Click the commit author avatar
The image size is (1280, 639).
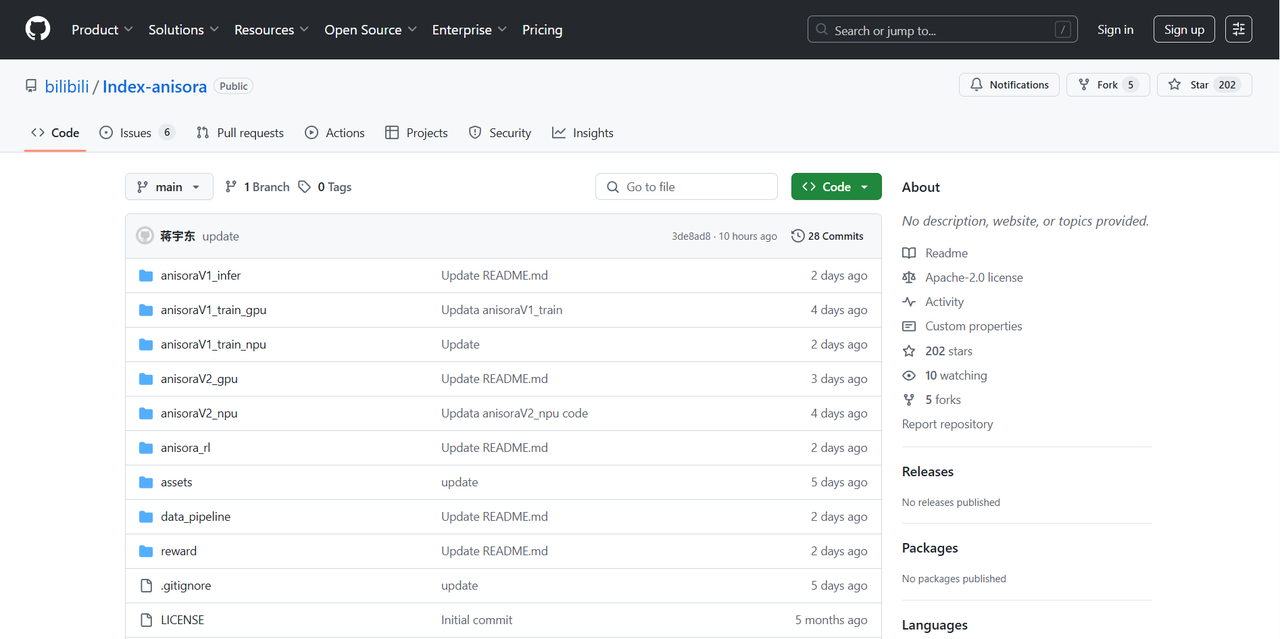[145, 236]
